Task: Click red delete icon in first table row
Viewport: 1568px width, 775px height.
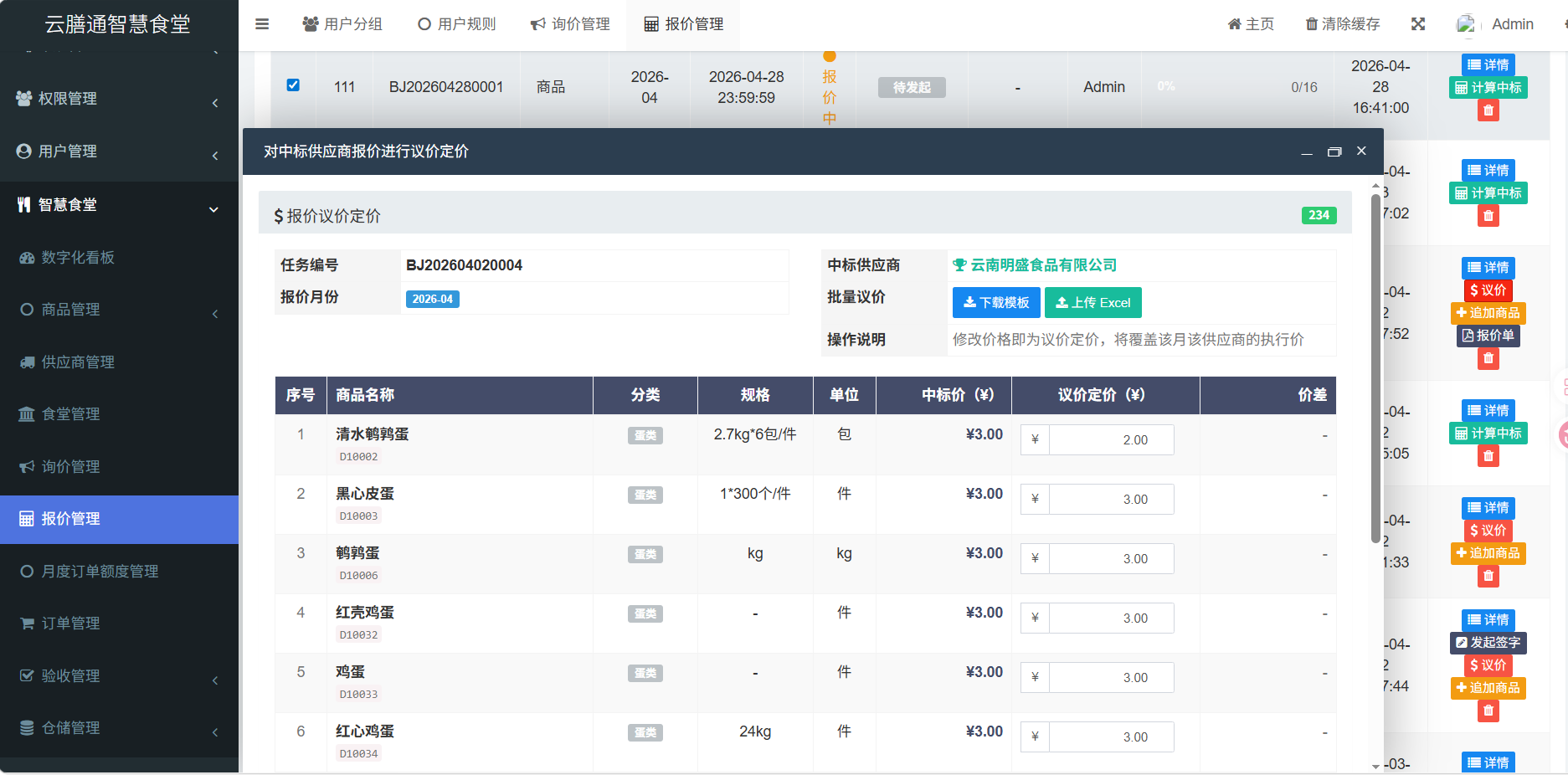Action: (1488, 110)
